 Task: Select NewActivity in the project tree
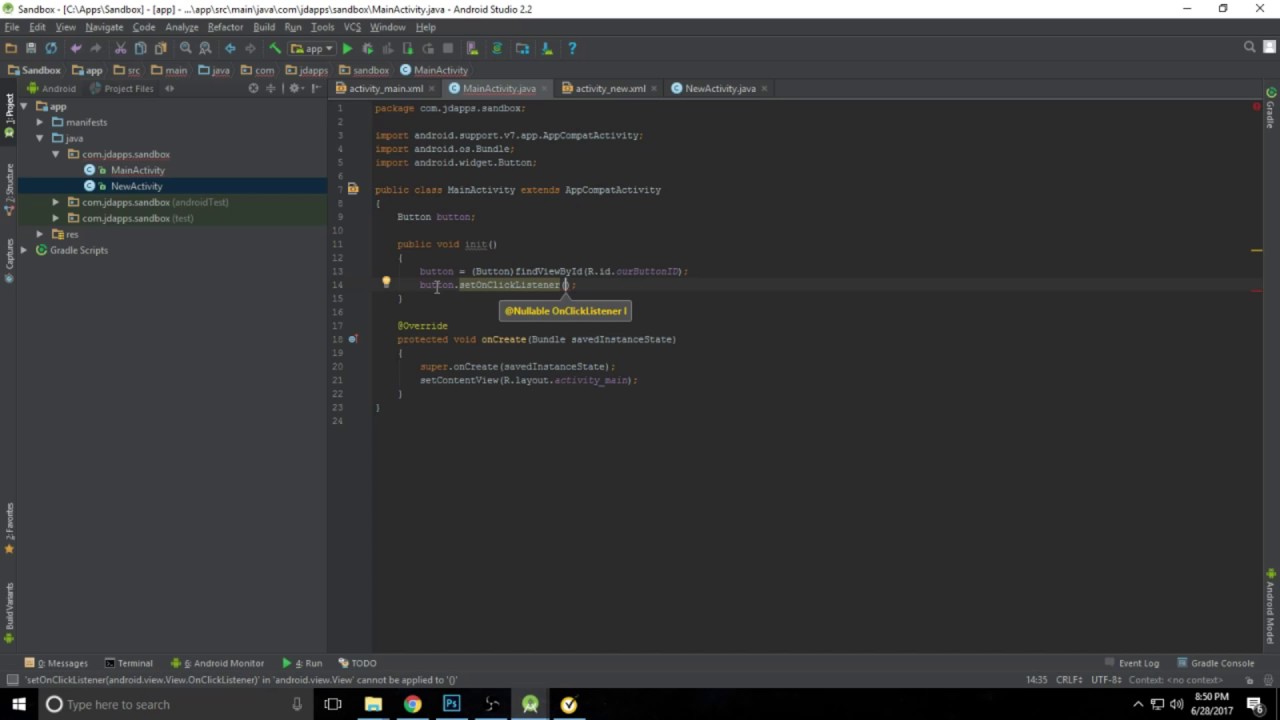(x=136, y=186)
